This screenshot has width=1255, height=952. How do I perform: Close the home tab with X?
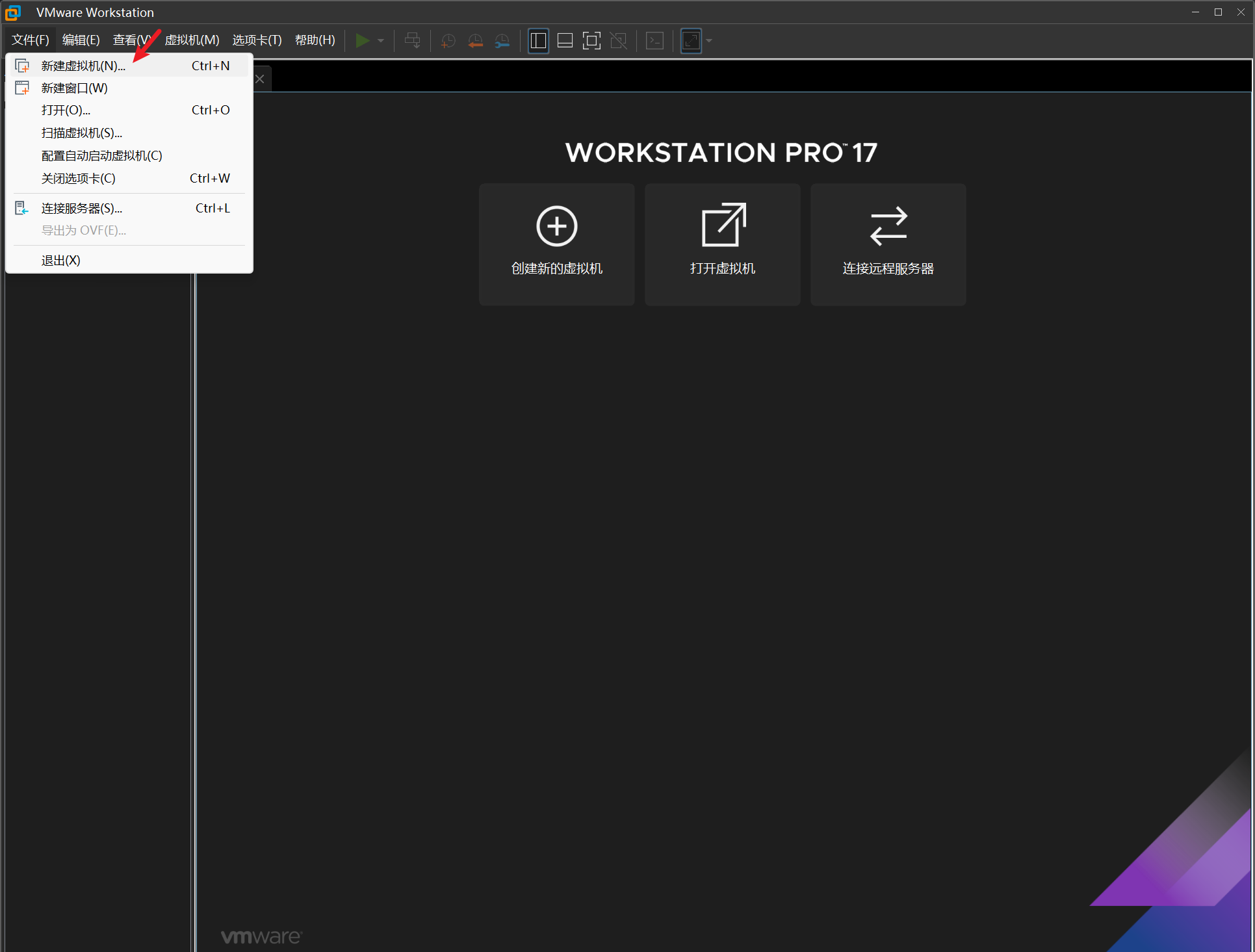coord(260,79)
